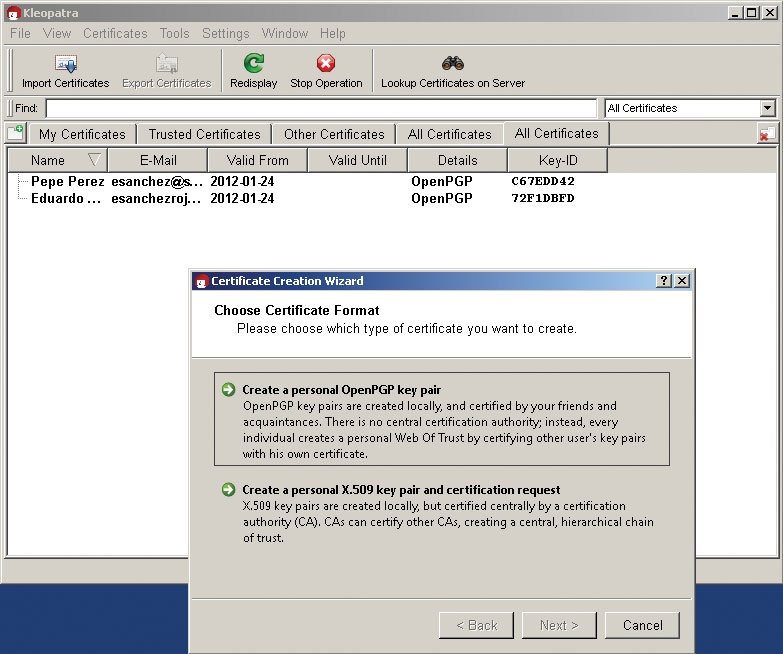Image resolution: width=783 pixels, height=654 pixels.
Task: Maximize the Kleopatra window
Action: coord(752,13)
